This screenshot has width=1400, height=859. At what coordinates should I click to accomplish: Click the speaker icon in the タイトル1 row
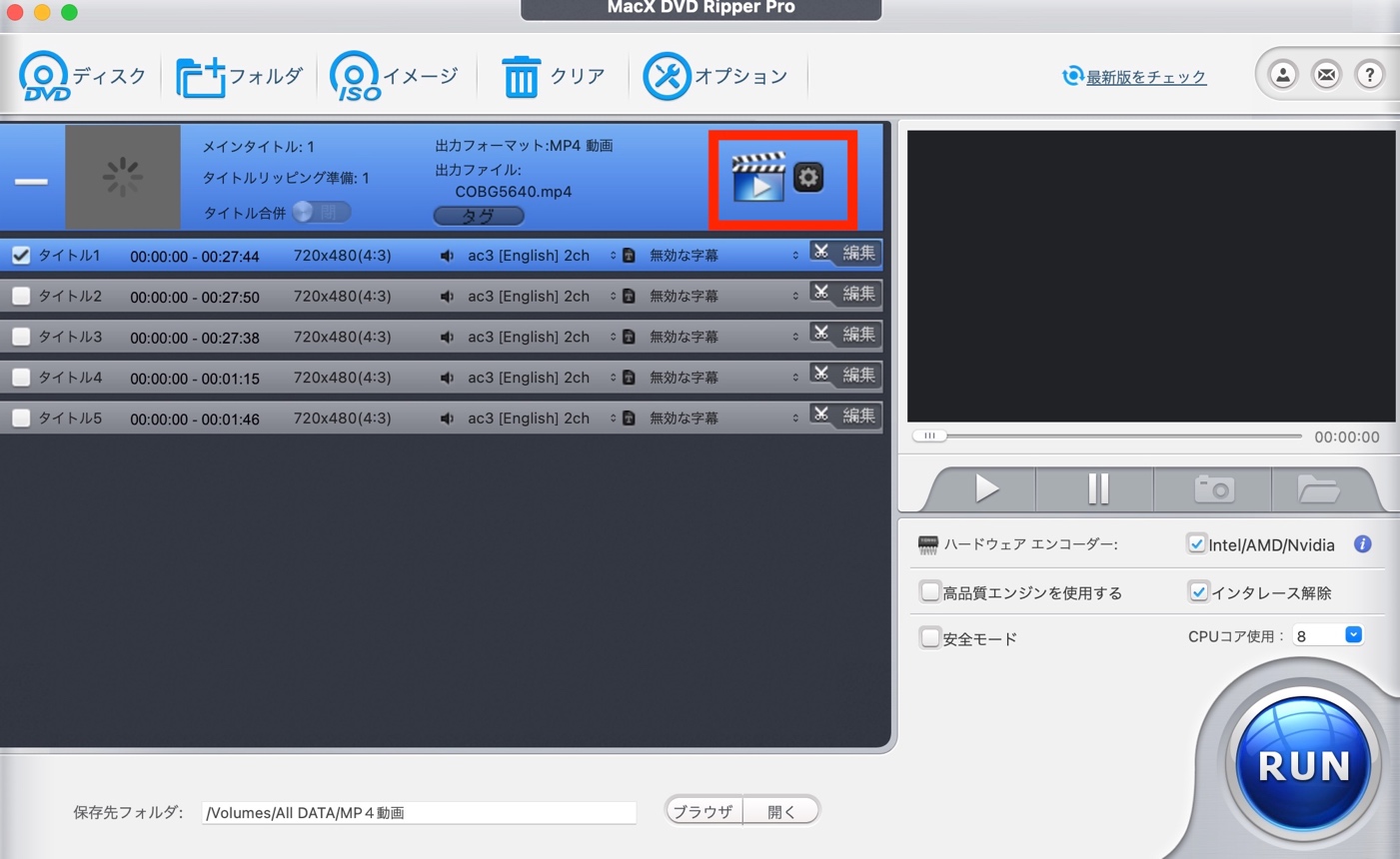[x=447, y=256]
